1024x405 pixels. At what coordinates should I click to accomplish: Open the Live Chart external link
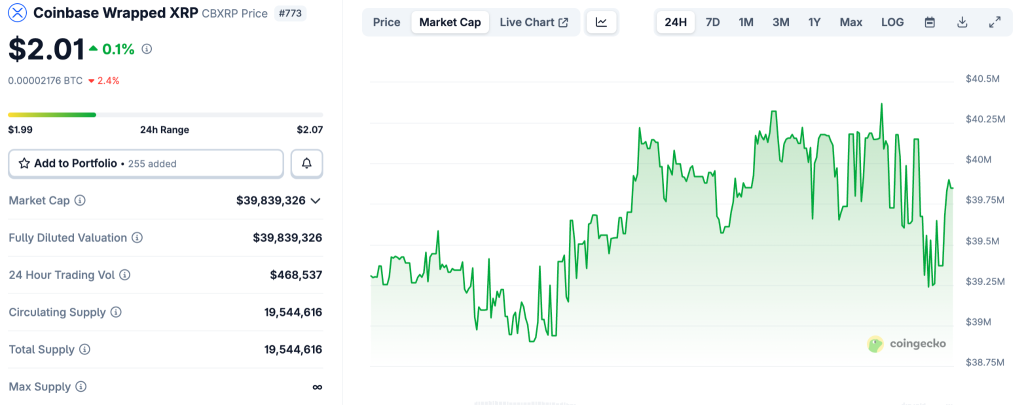pyautogui.click(x=534, y=22)
